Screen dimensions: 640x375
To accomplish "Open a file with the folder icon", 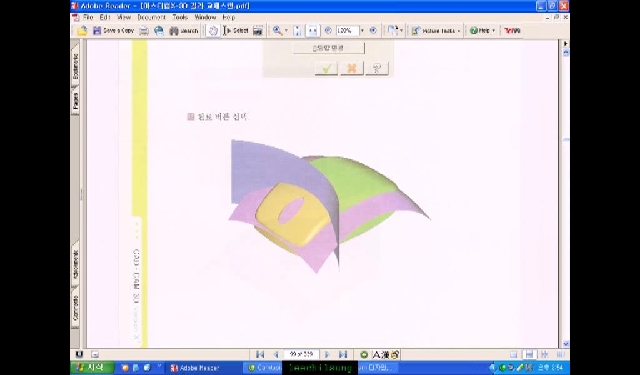I will [x=82, y=31].
